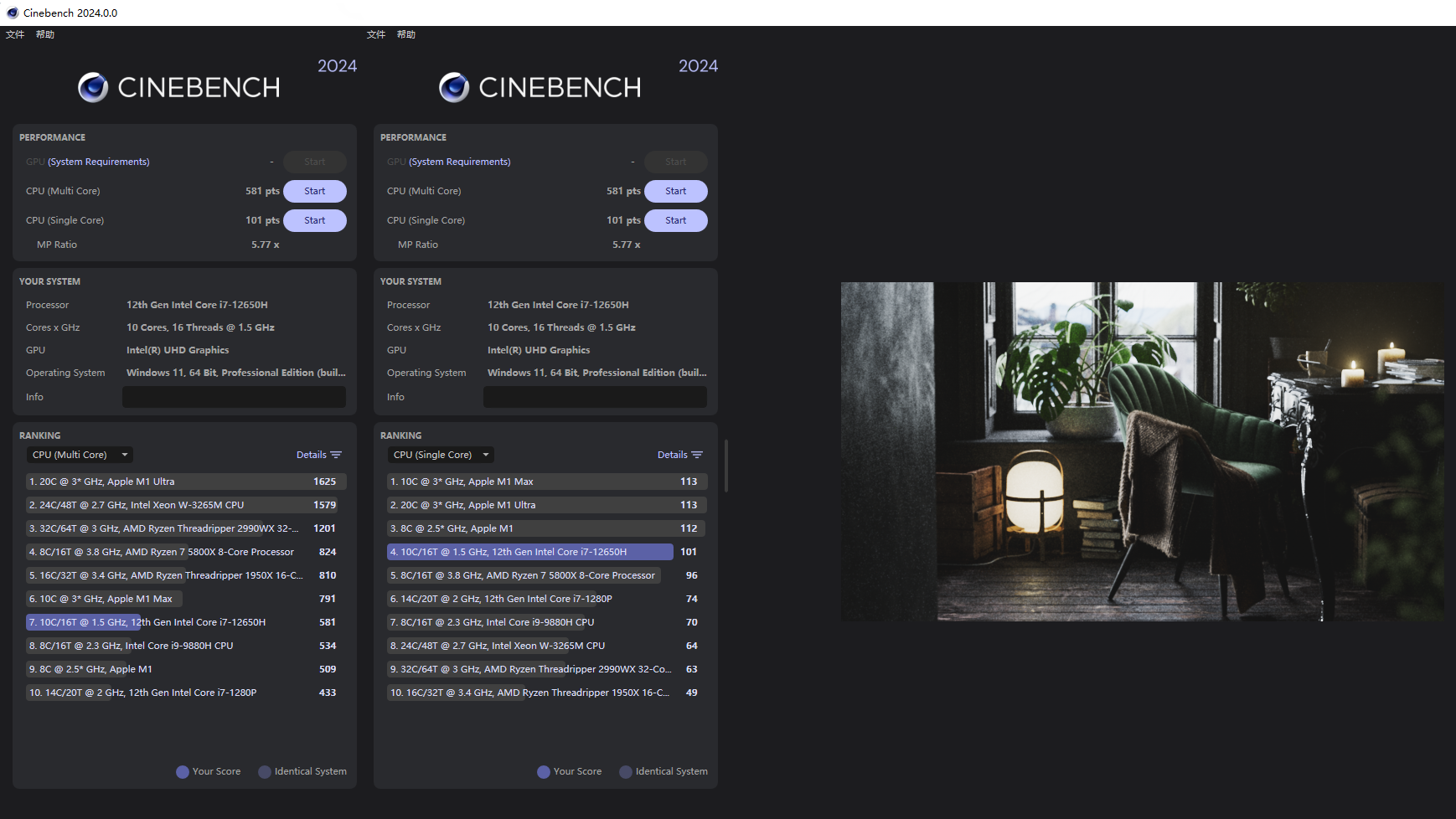Viewport: 1456px width, 819px height.
Task: Click the Info text field in left panel
Action: coord(234,397)
